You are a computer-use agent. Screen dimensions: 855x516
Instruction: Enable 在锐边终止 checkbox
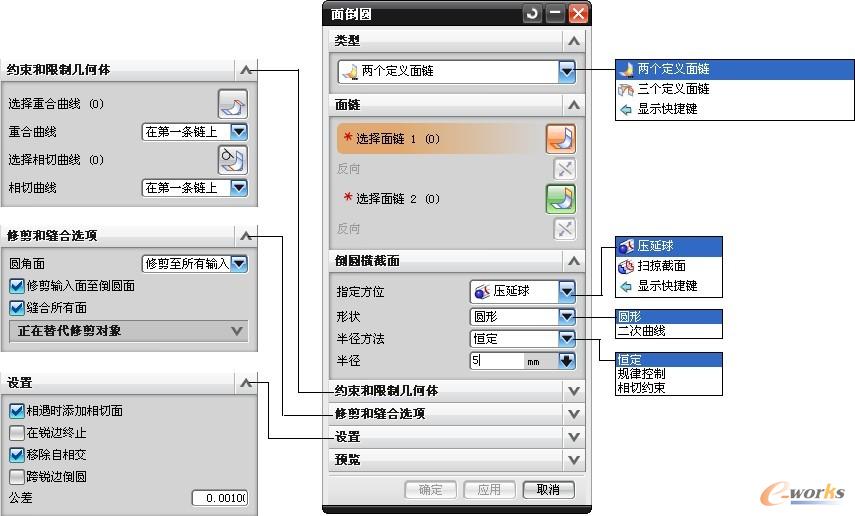[16, 433]
